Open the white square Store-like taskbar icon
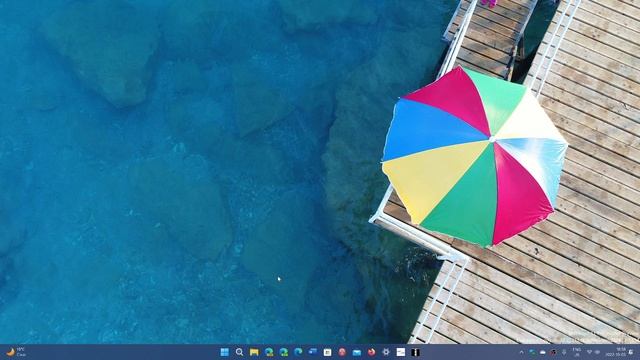 327,352
